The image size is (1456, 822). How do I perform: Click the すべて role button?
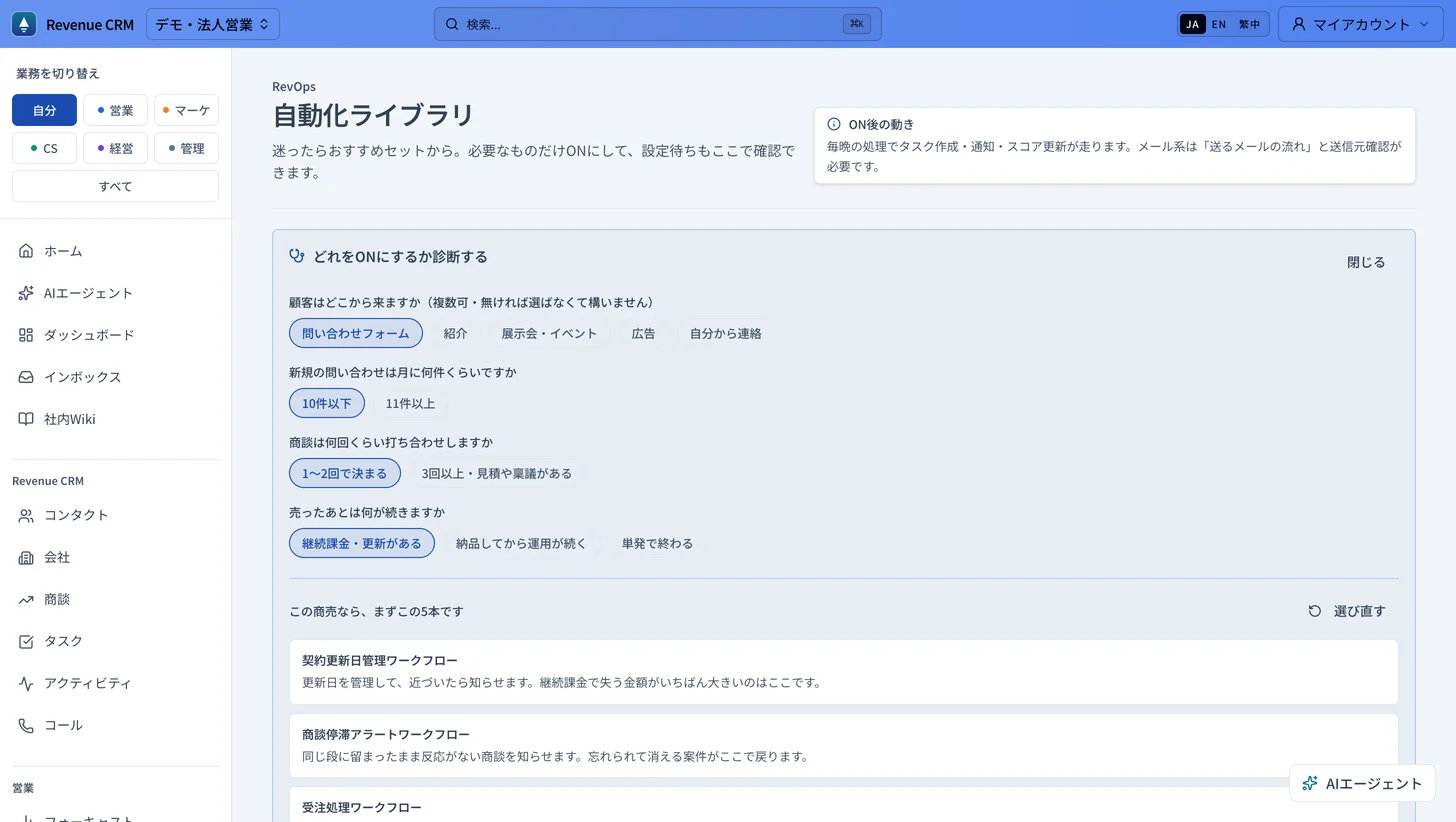point(115,186)
